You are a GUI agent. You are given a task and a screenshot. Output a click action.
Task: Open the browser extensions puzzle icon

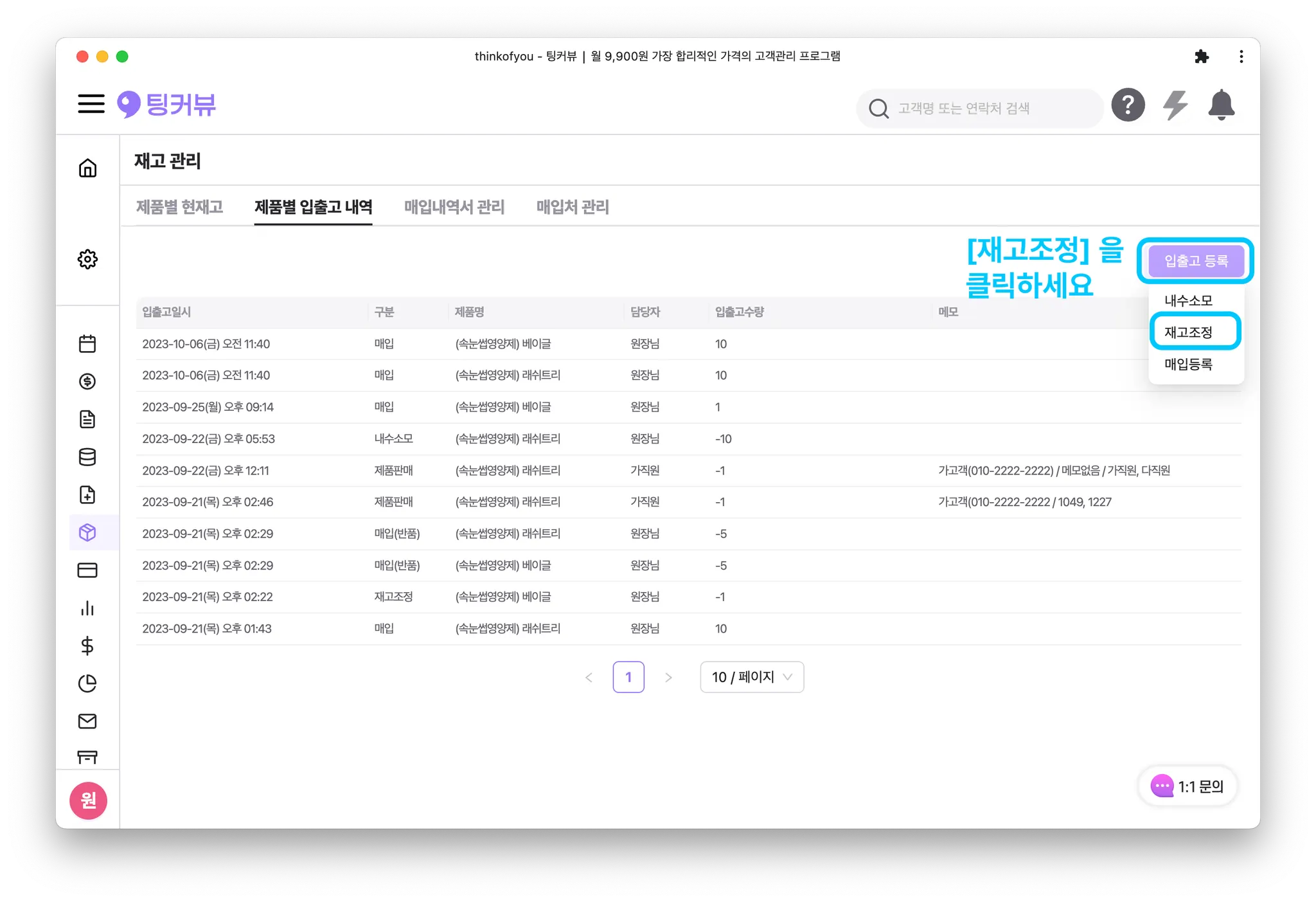(1201, 57)
